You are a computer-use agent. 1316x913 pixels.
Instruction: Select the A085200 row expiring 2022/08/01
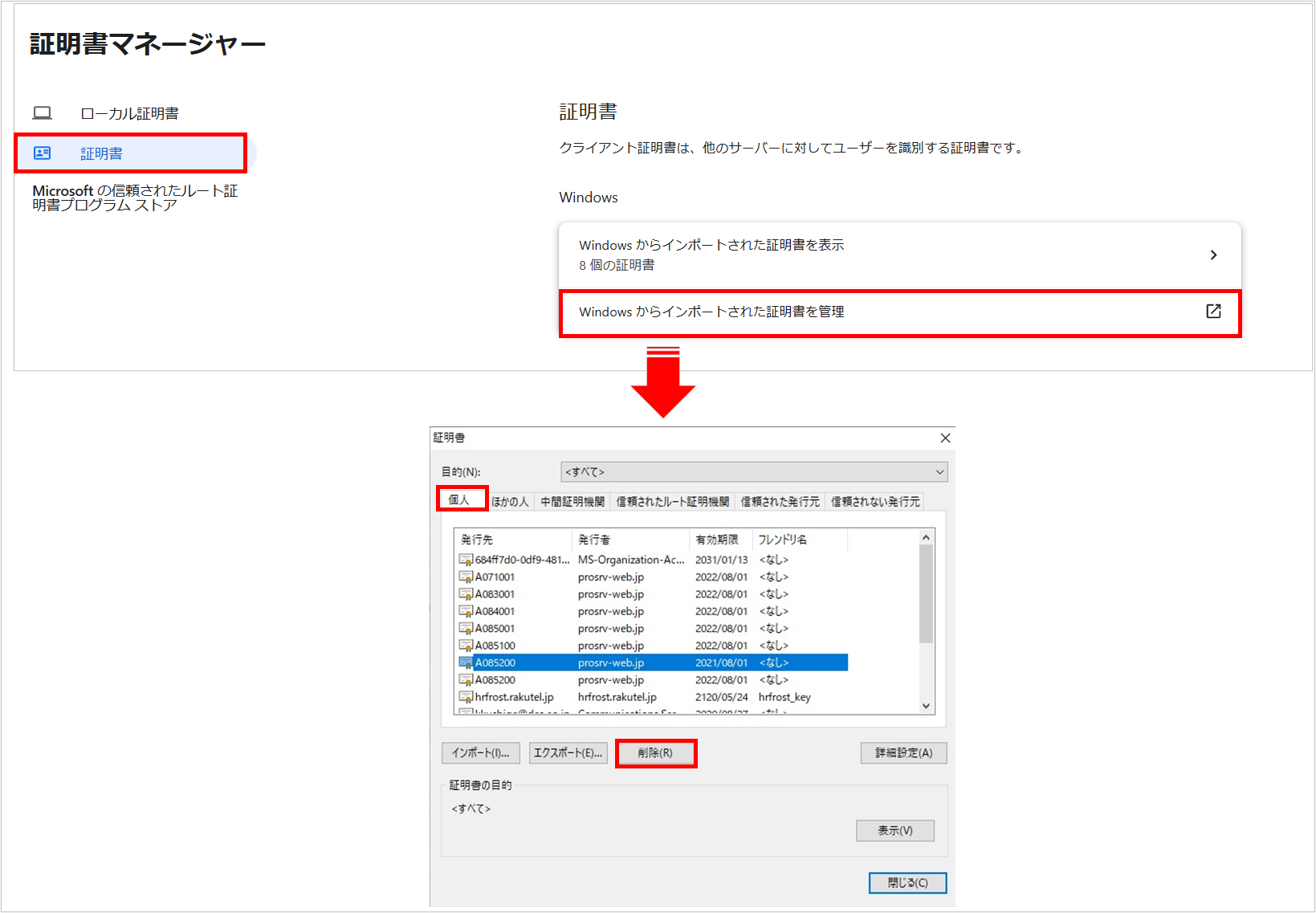point(652,680)
